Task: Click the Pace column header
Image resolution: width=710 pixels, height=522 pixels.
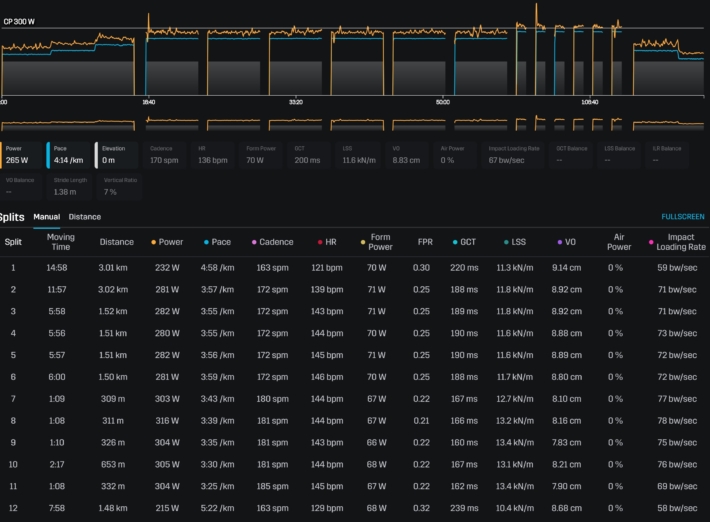Action: coord(221,241)
